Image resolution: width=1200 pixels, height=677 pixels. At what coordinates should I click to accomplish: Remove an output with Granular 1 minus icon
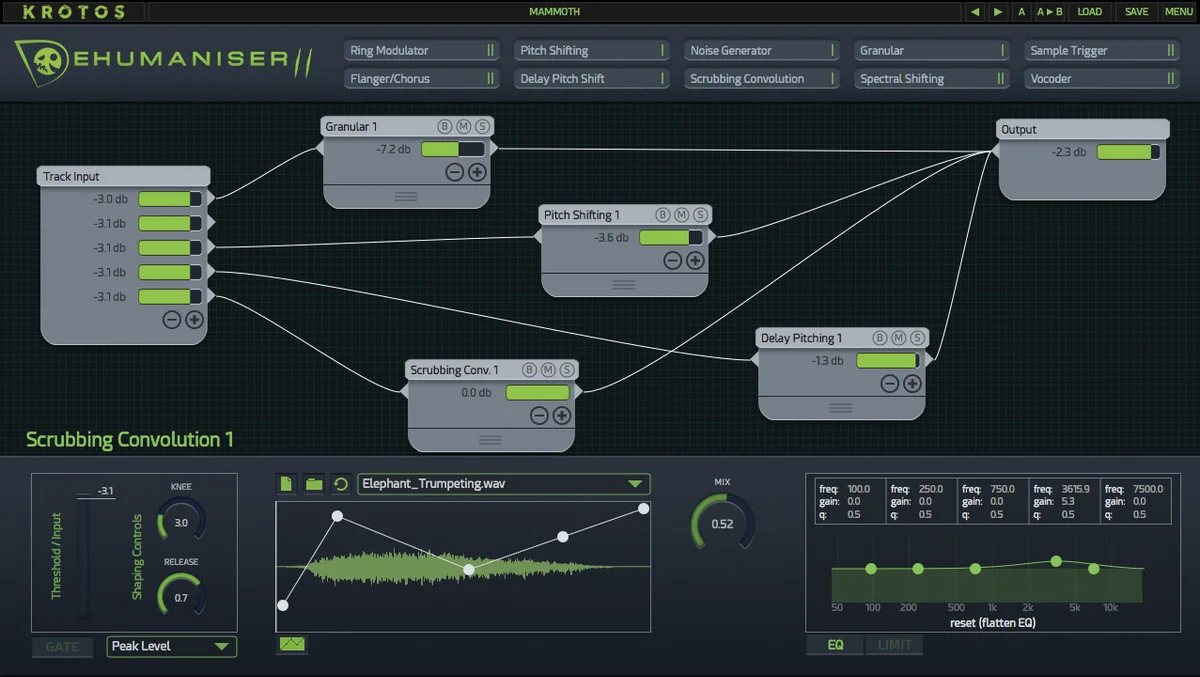click(x=454, y=172)
